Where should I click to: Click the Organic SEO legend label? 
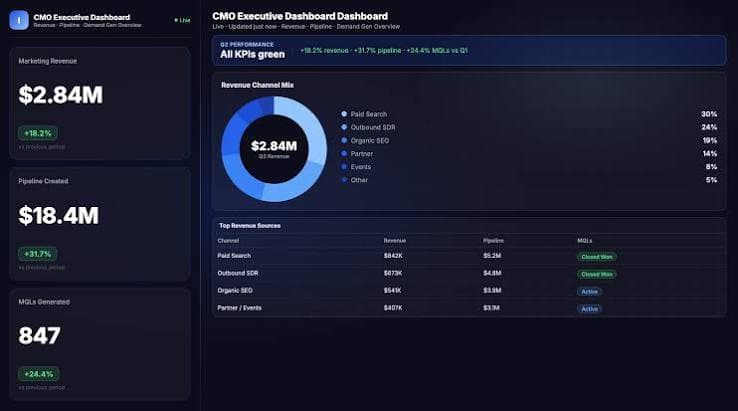pos(370,140)
